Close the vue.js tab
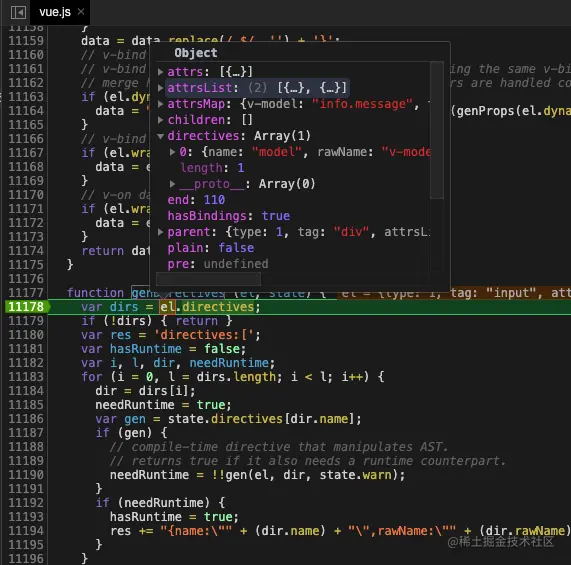 tap(81, 12)
